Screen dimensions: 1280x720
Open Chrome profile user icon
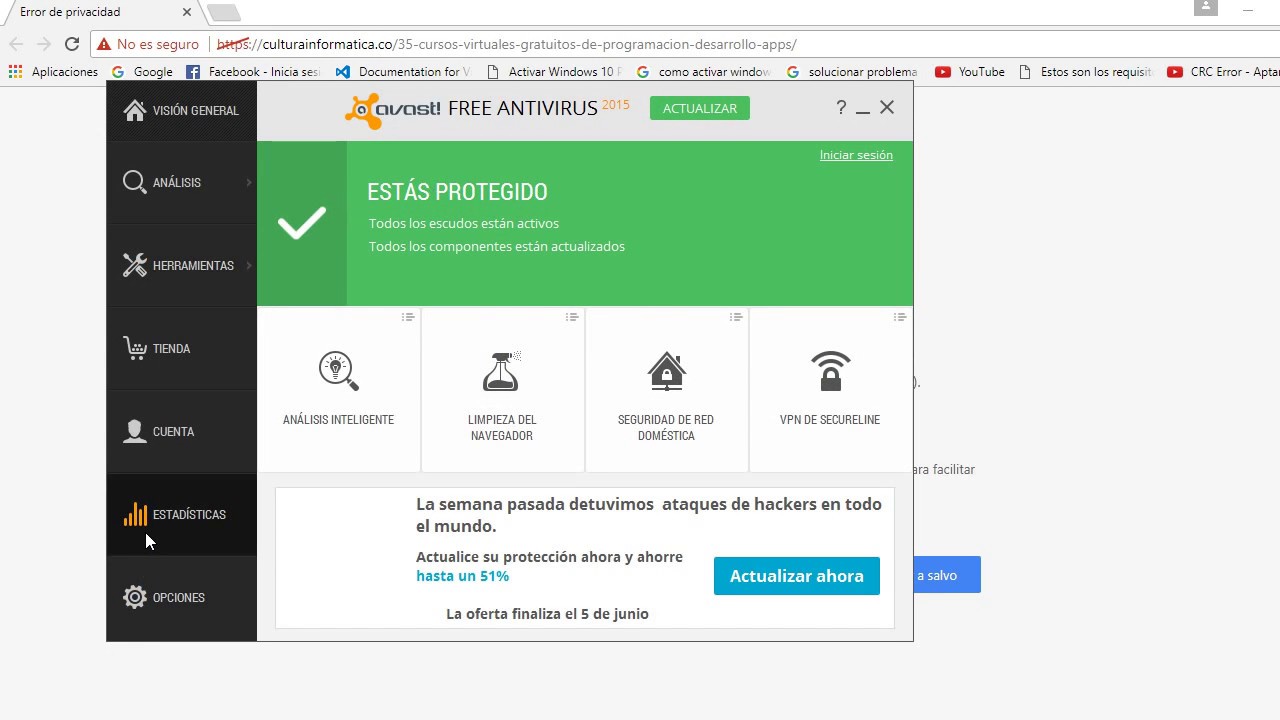pyautogui.click(x=1206, y=7)
